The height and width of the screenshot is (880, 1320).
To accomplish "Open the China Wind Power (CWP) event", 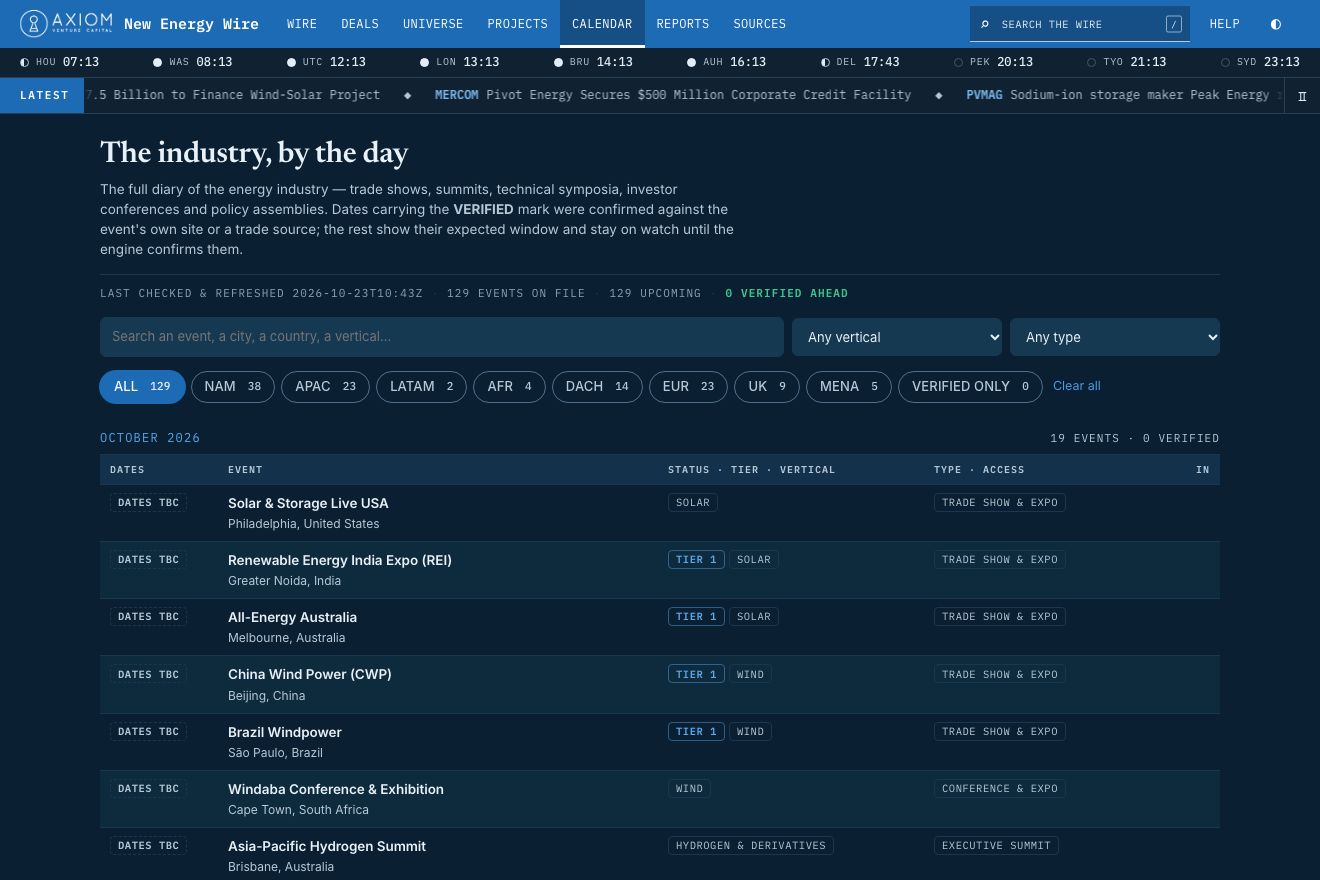I will [x=310, y=674].
